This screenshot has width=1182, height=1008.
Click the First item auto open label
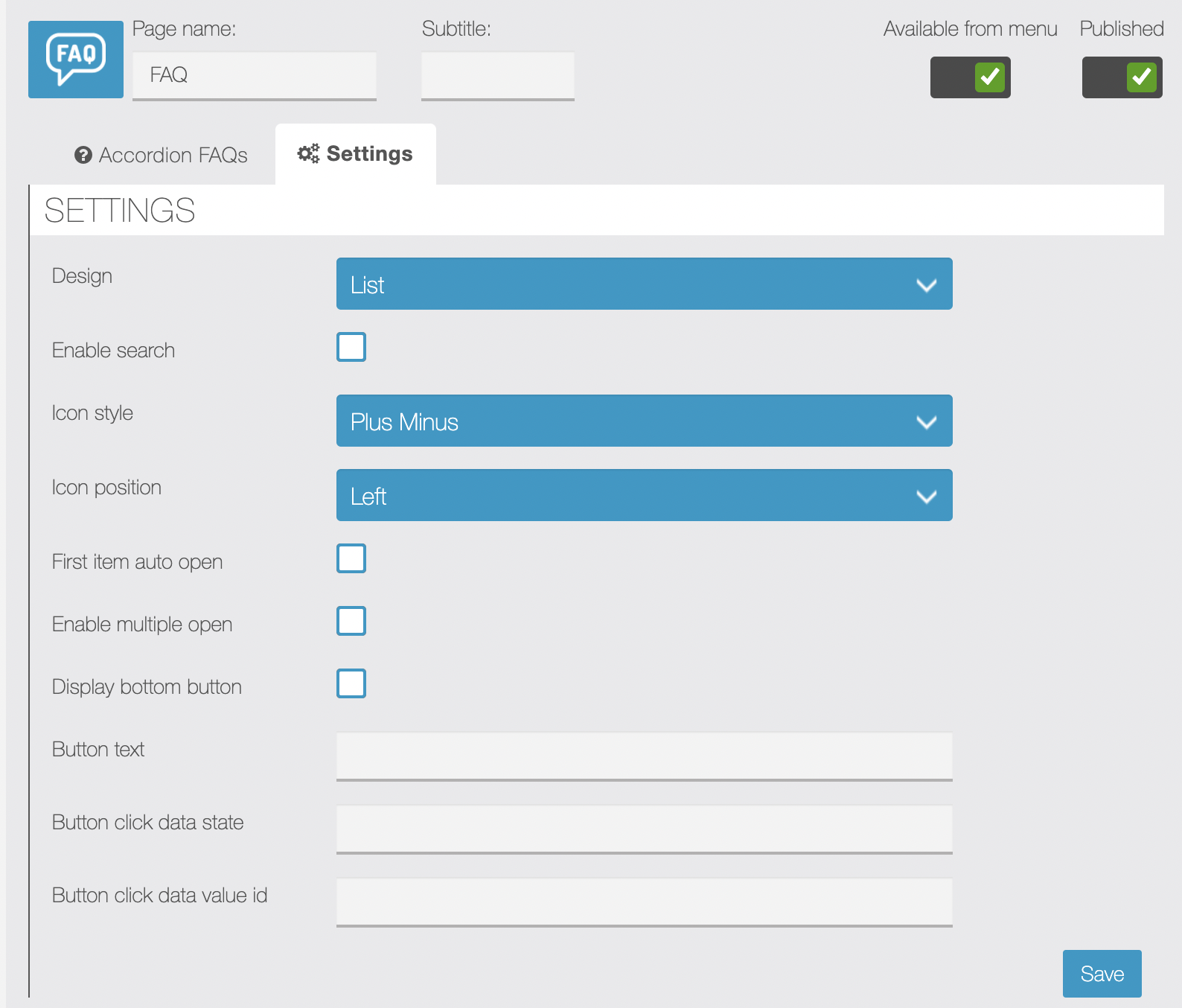coord(138,562)
